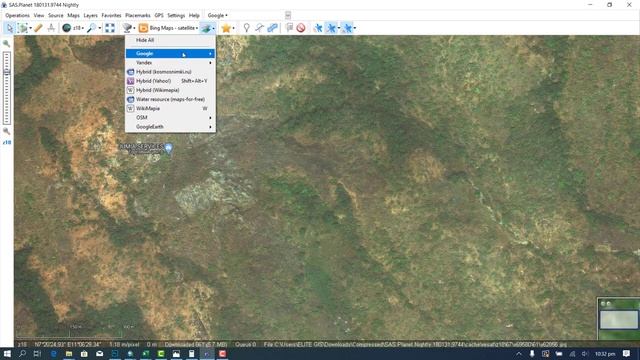
Task: Click the minimap overview thumbnail
Action: 619,319
